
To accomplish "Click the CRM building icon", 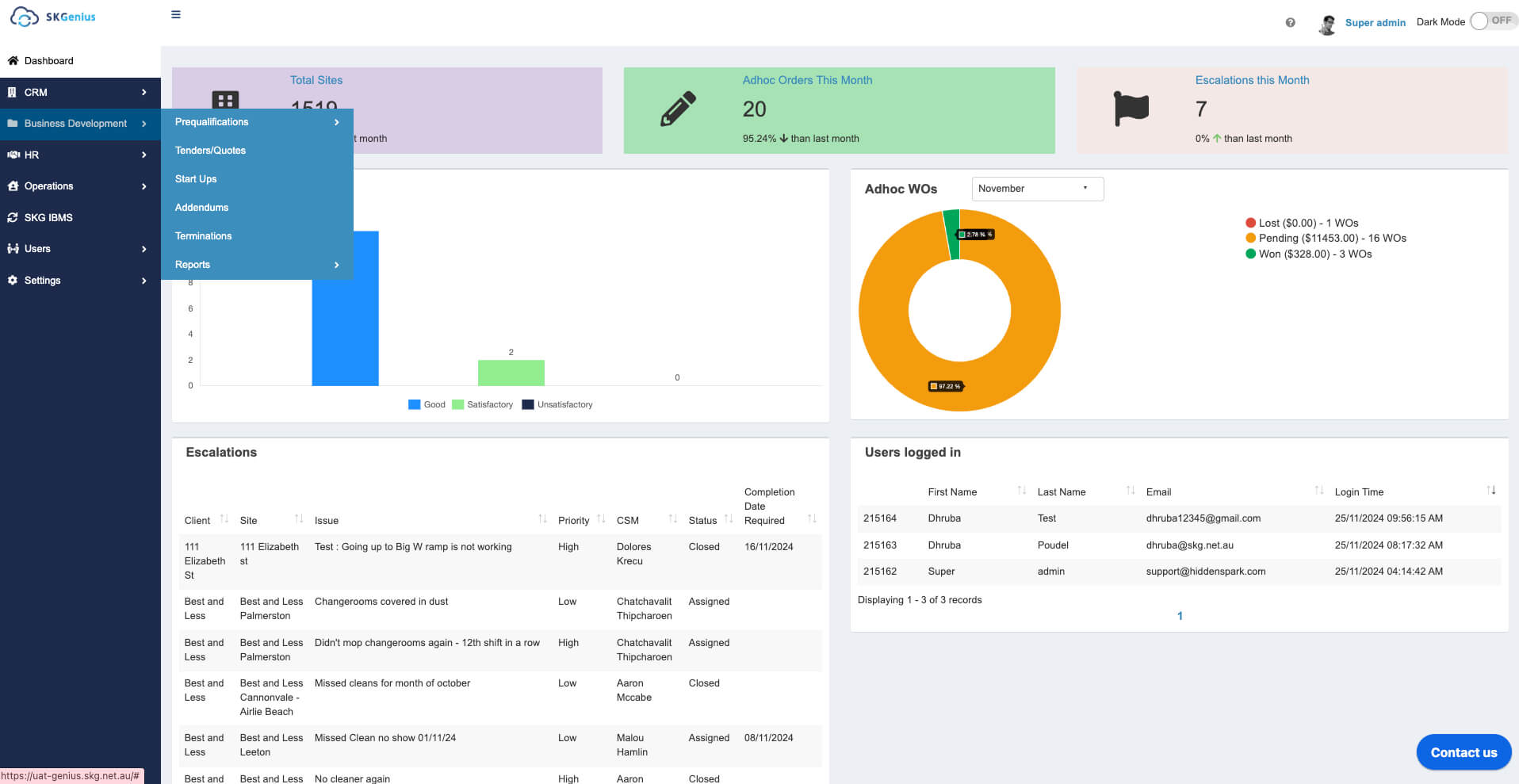I will (12, 92).
